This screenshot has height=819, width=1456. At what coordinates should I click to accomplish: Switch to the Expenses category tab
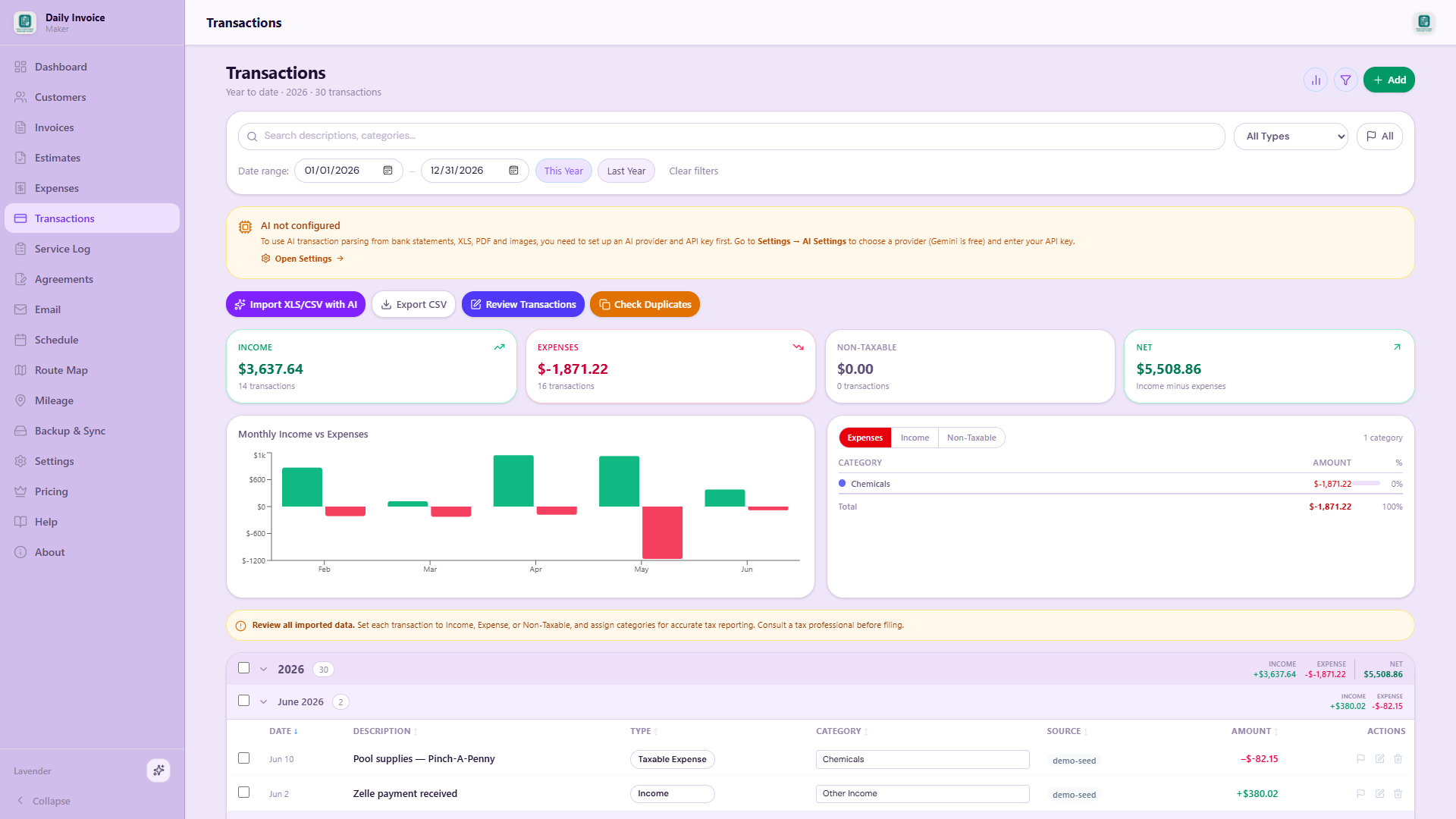(x=864, y=438)
